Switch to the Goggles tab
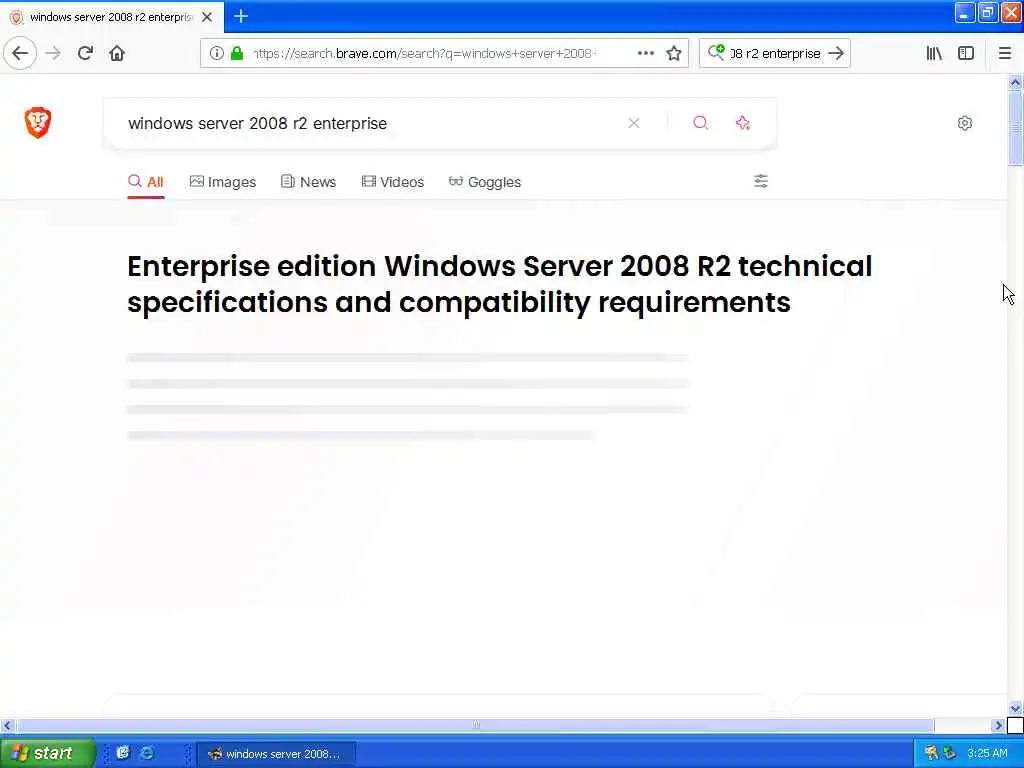Screen dimensions: 1024x768 tap(485, 182)
